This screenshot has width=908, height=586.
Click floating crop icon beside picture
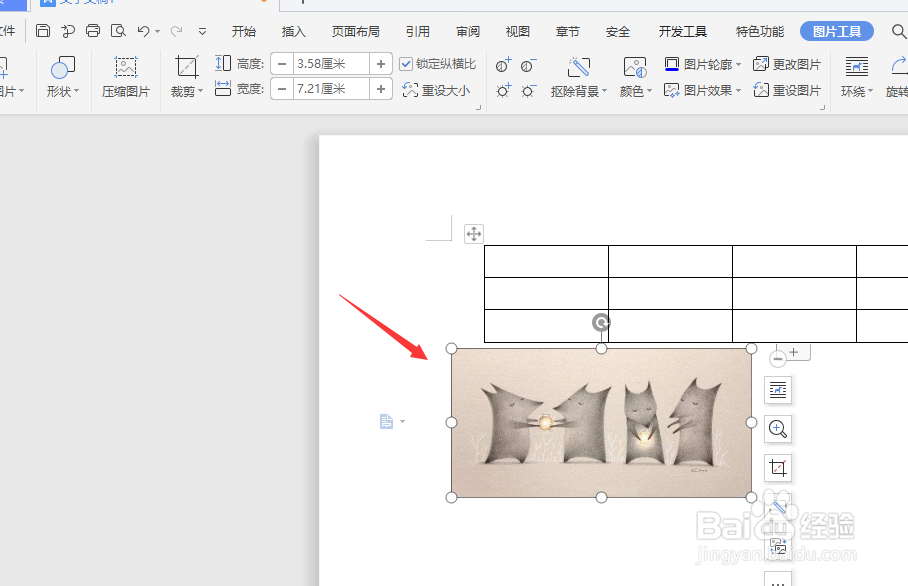point(778,468)
